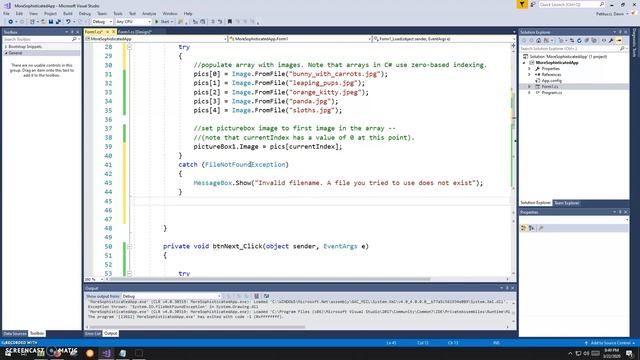Image resolution: width=640 pixels, height=360 pixels.
Task: Open the MoreSophisticatedApp.Form1 class dropdown
Action: pyautogui.click(x=300, y=39)
